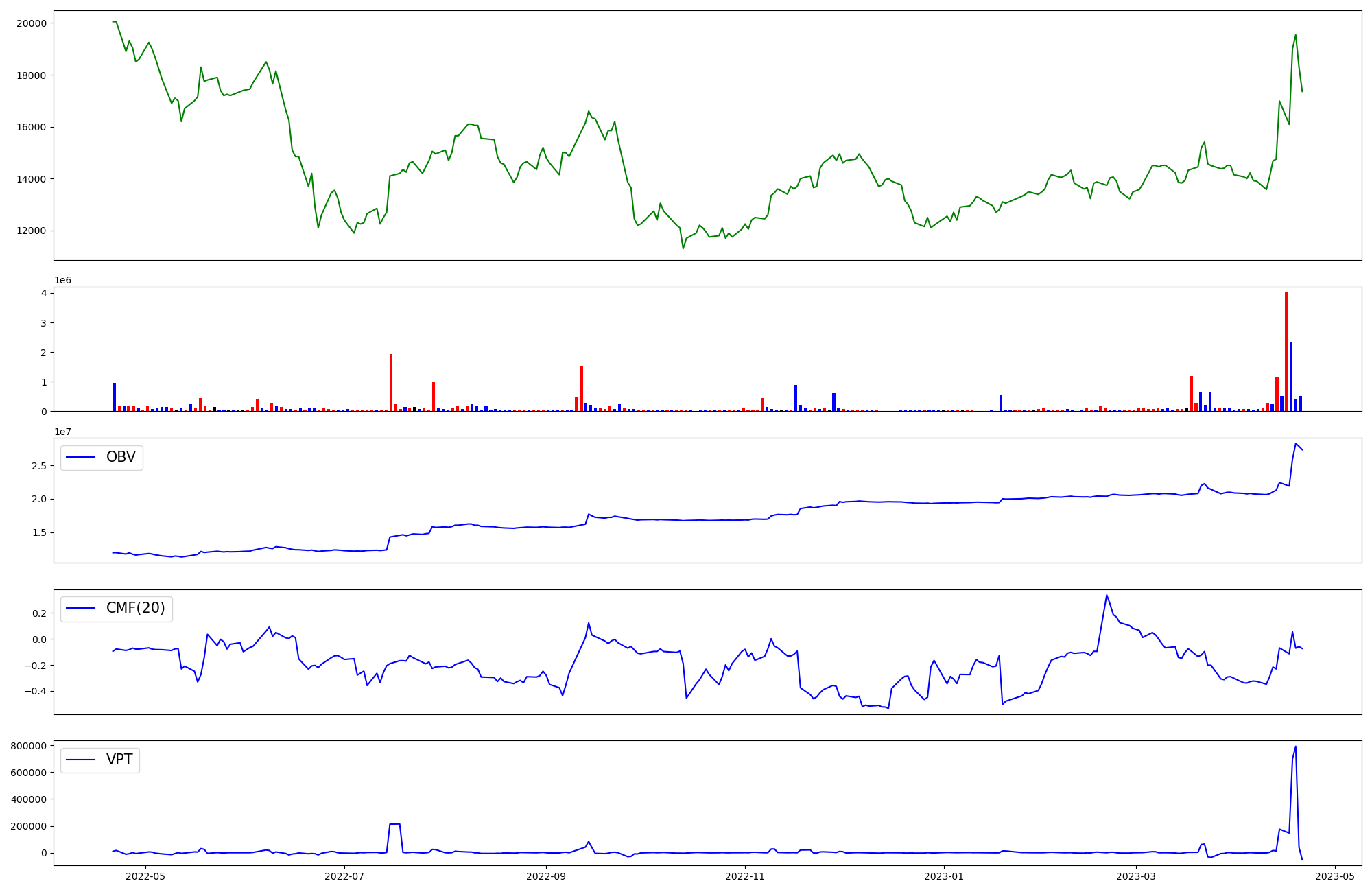Click the highest peak of the VPT line
Viewport: 1372px width, 892px height.
coord(1295,747)
